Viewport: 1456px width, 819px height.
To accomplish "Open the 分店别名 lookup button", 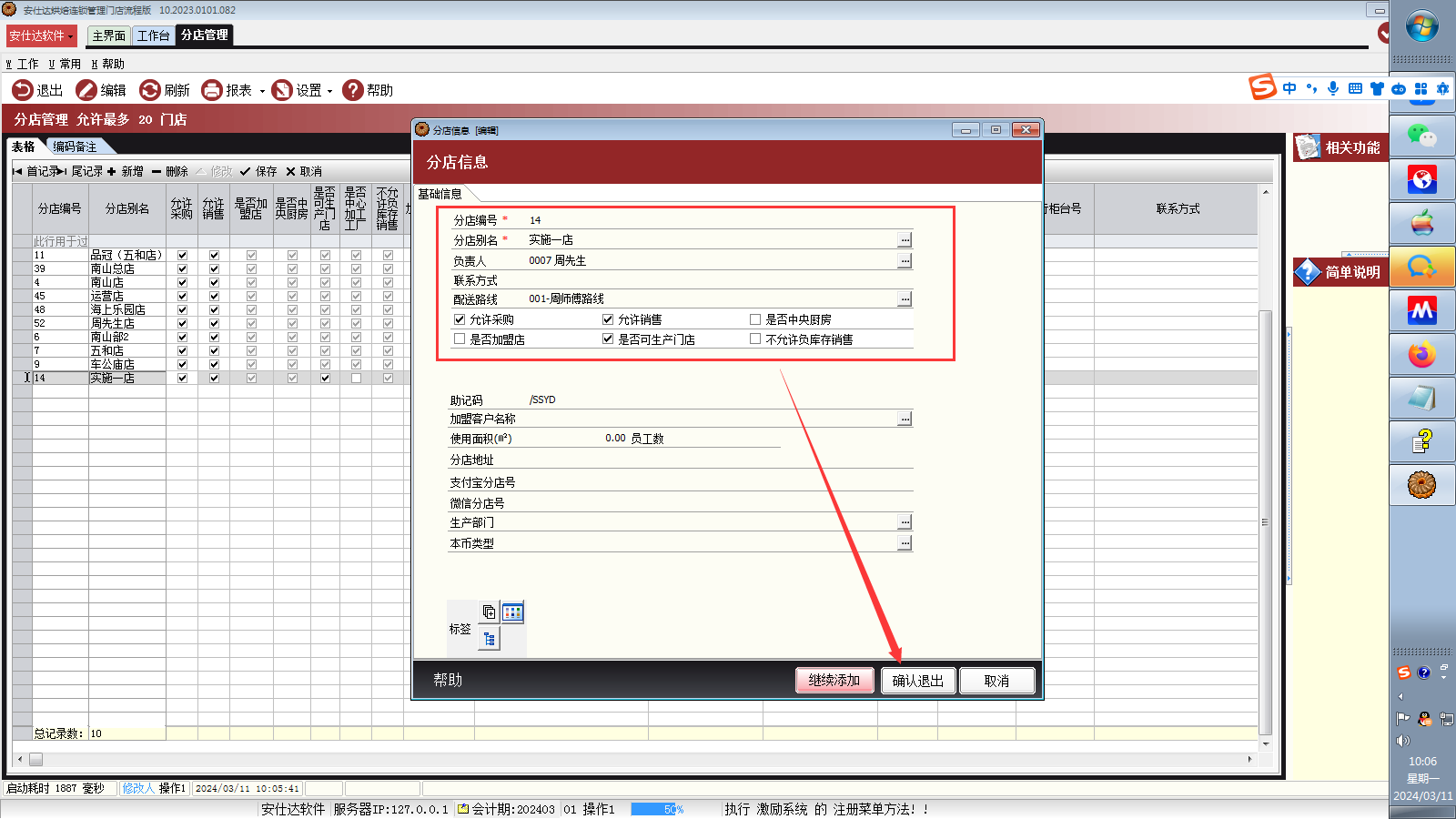I will 905,239.
